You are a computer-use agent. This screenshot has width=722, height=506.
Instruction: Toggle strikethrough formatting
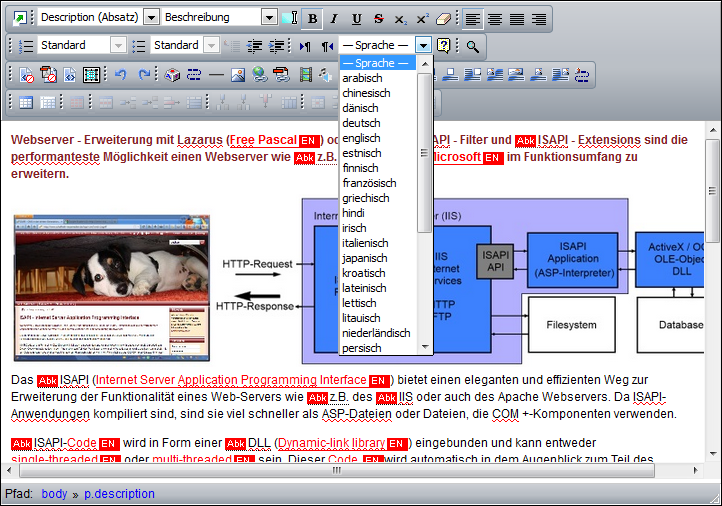pos(378,18)
